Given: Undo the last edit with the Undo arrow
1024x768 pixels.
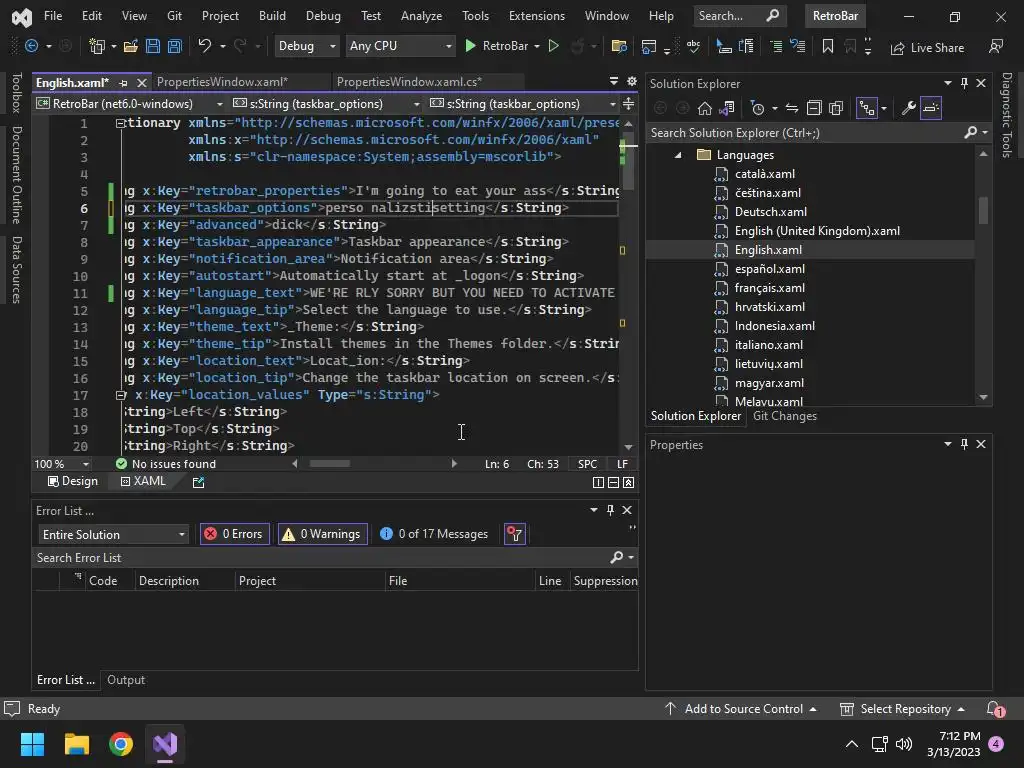Looking at the screenshot, I should click(204, 46).
